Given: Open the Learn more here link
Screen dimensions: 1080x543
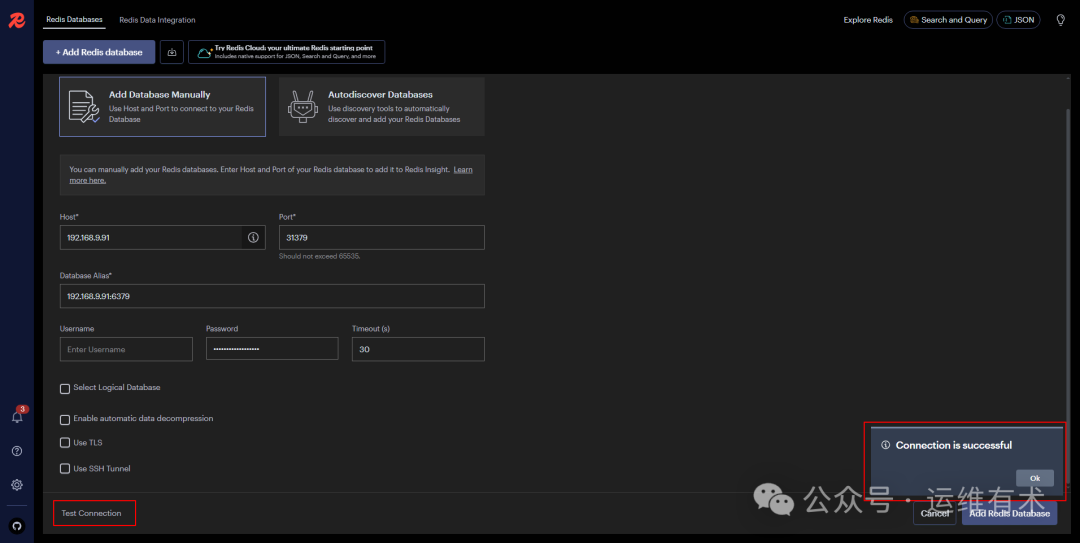Looking at the screenshot, I should [463, 170].
